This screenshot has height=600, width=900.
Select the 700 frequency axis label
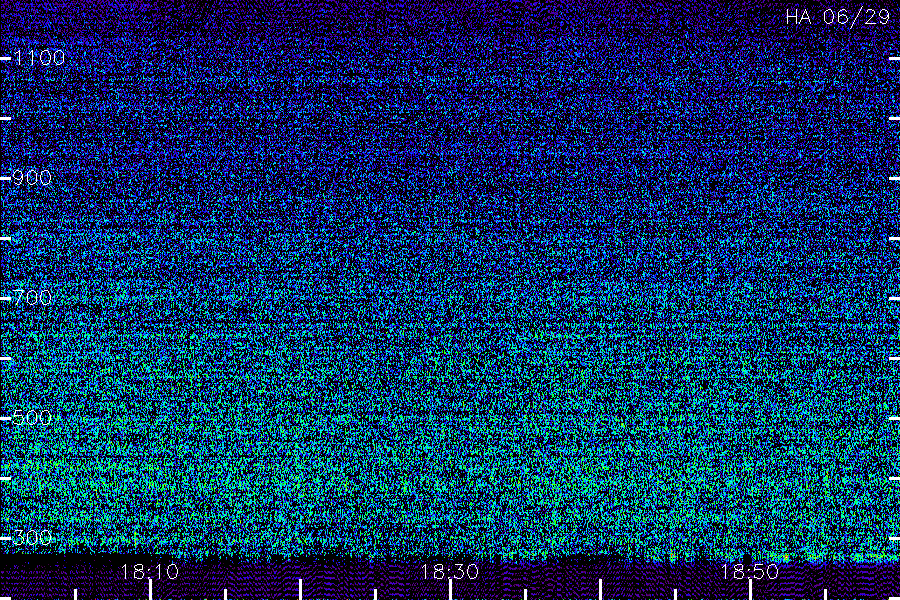32,297
